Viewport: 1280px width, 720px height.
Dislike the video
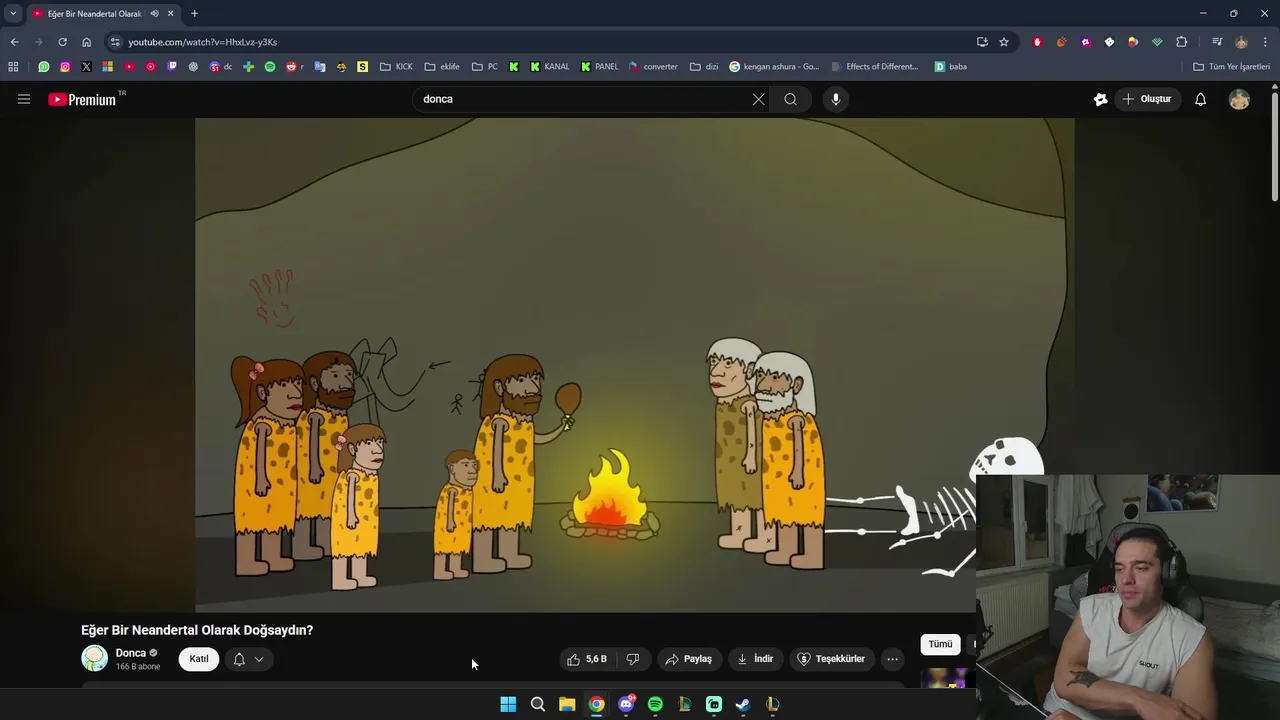[633, 659]
